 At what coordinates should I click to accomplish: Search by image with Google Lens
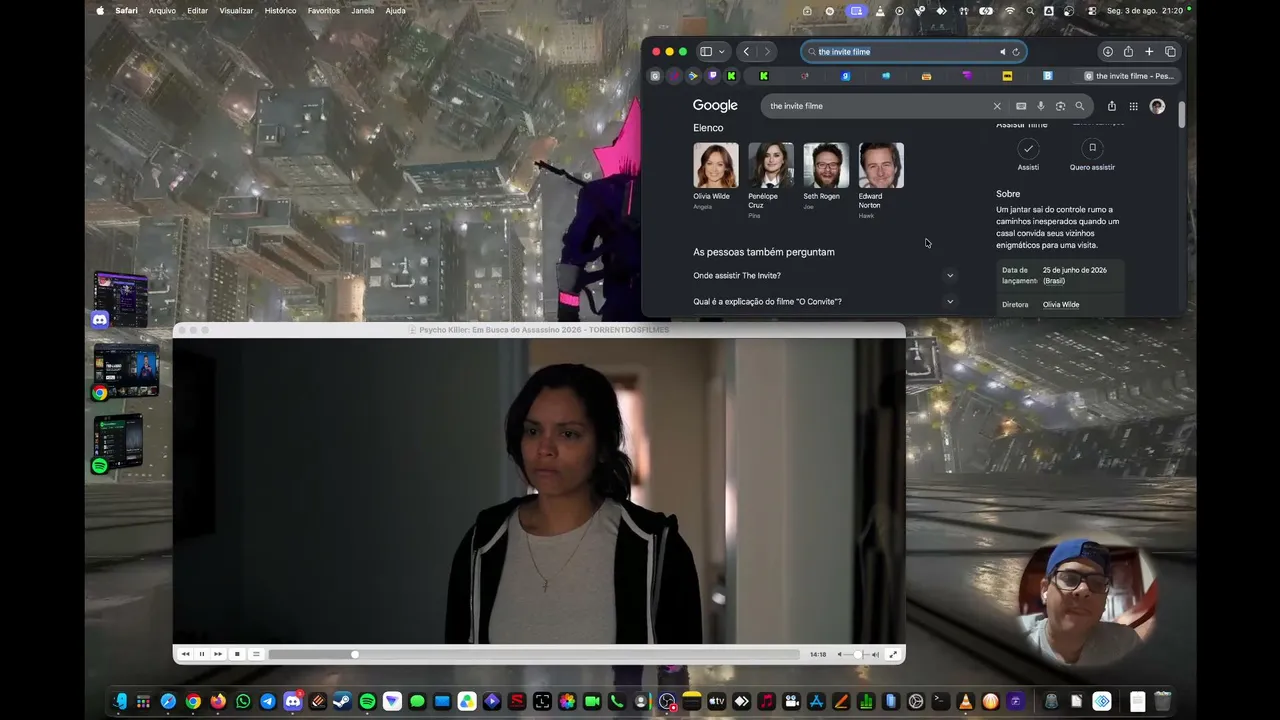click(1061, 106)
